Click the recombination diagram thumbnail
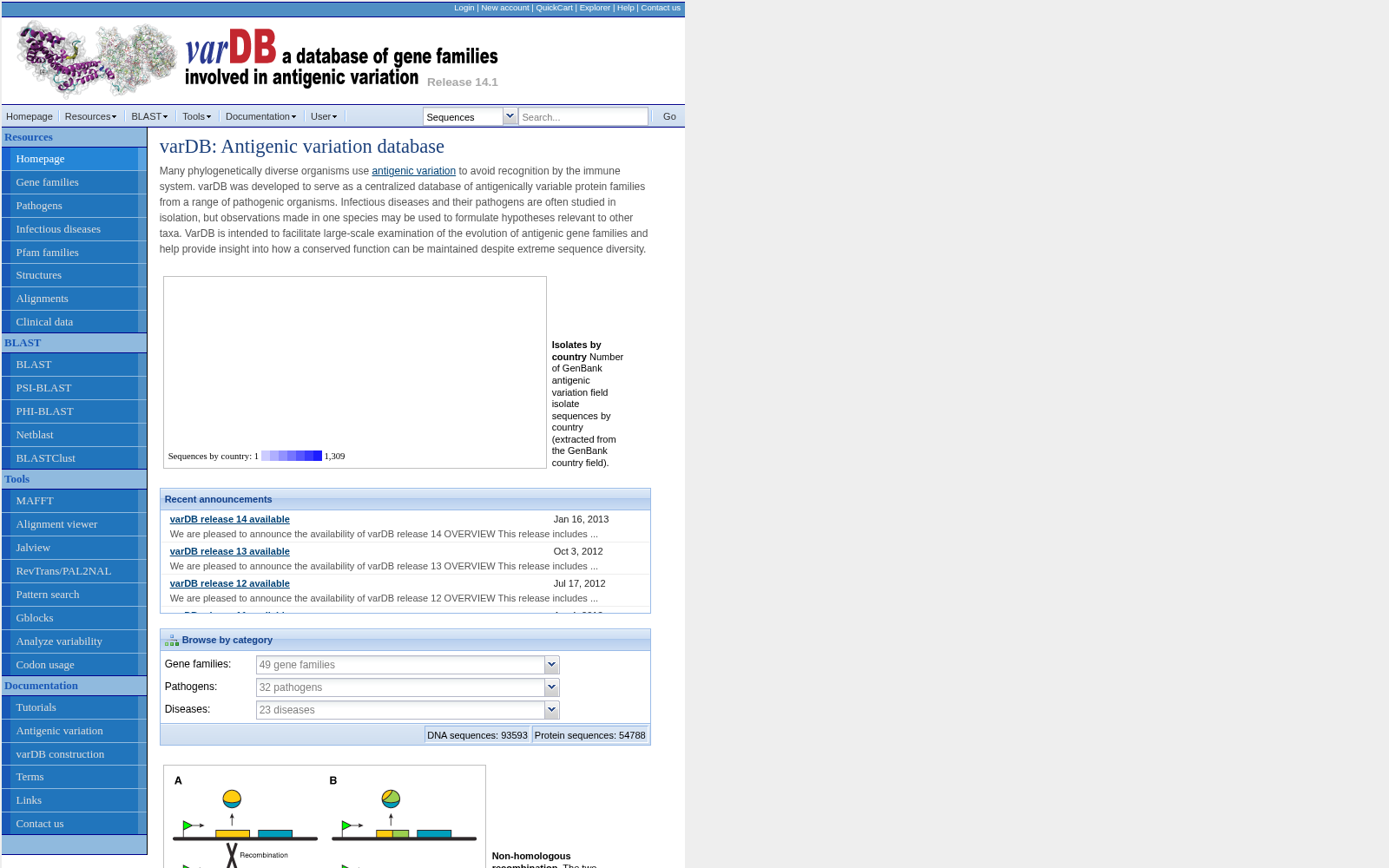 point(325,817)
